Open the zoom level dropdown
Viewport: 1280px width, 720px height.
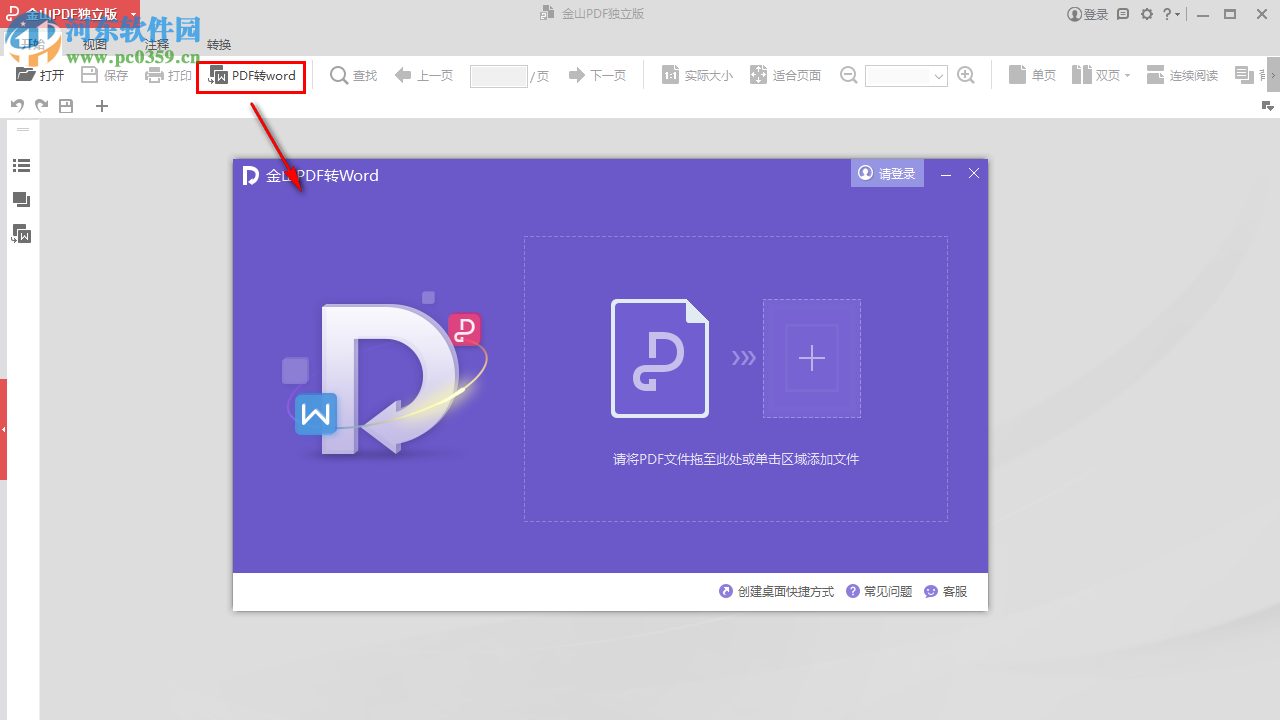(937, 76)
